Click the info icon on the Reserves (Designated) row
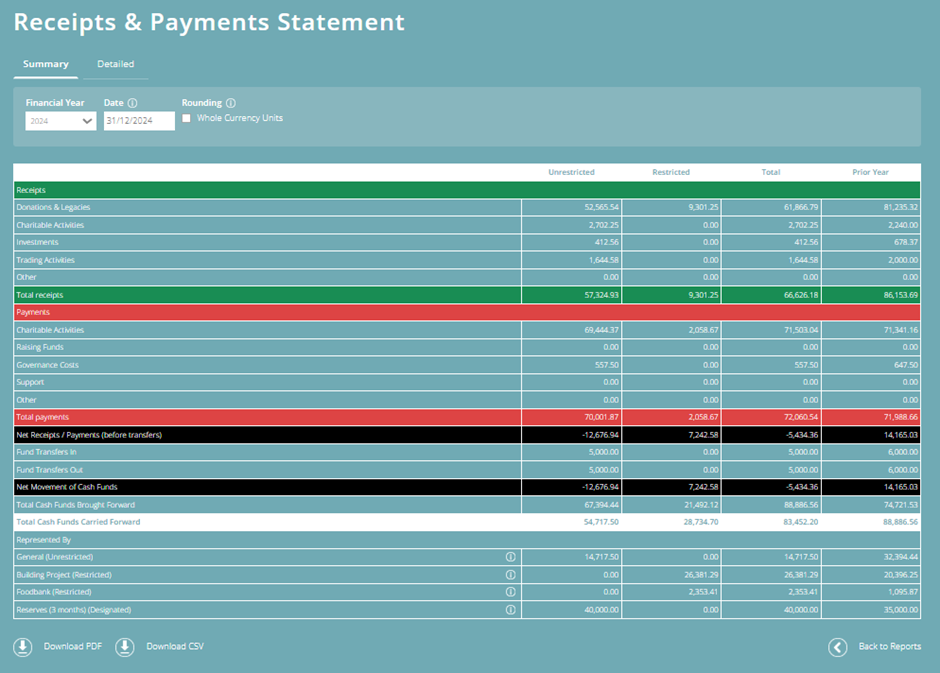 [512, 609]
